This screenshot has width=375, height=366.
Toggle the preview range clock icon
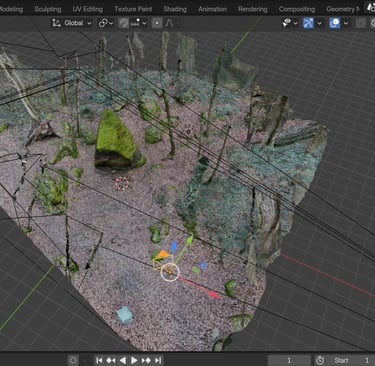pyautogui.click(x=320, y=360)
